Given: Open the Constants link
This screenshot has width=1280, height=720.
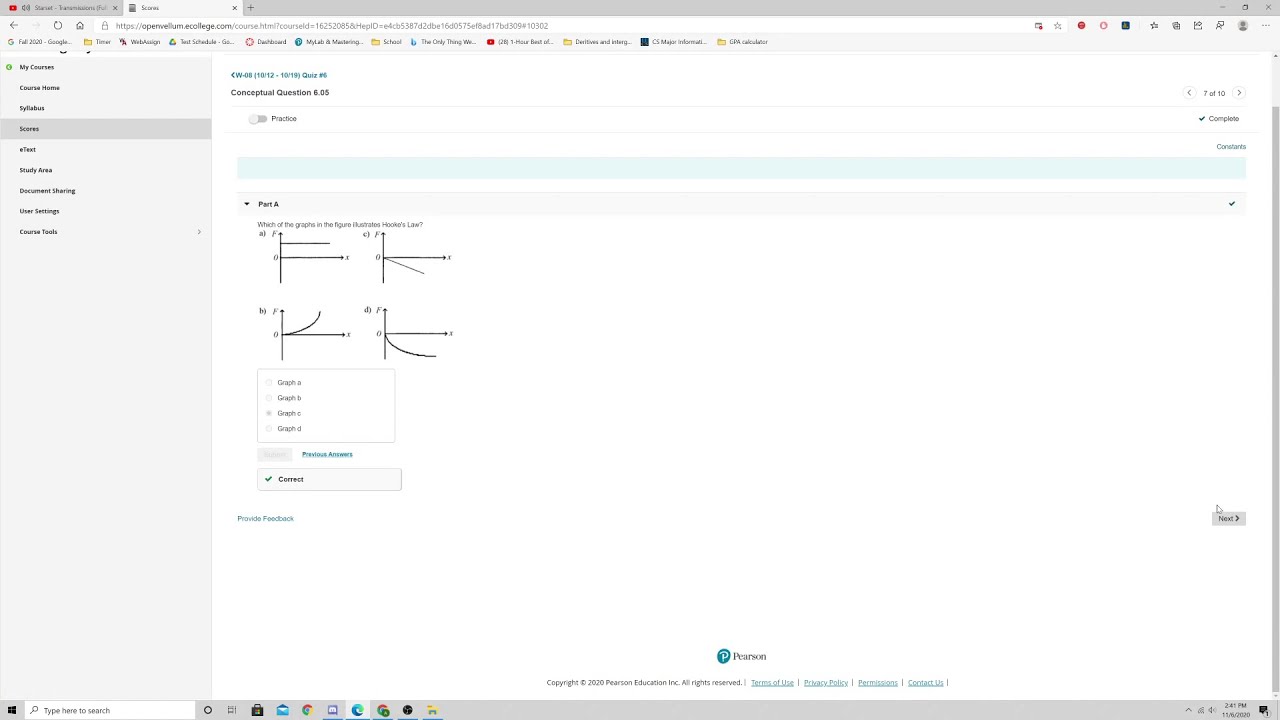Looking at the screenshot, I should point(1231,147).
